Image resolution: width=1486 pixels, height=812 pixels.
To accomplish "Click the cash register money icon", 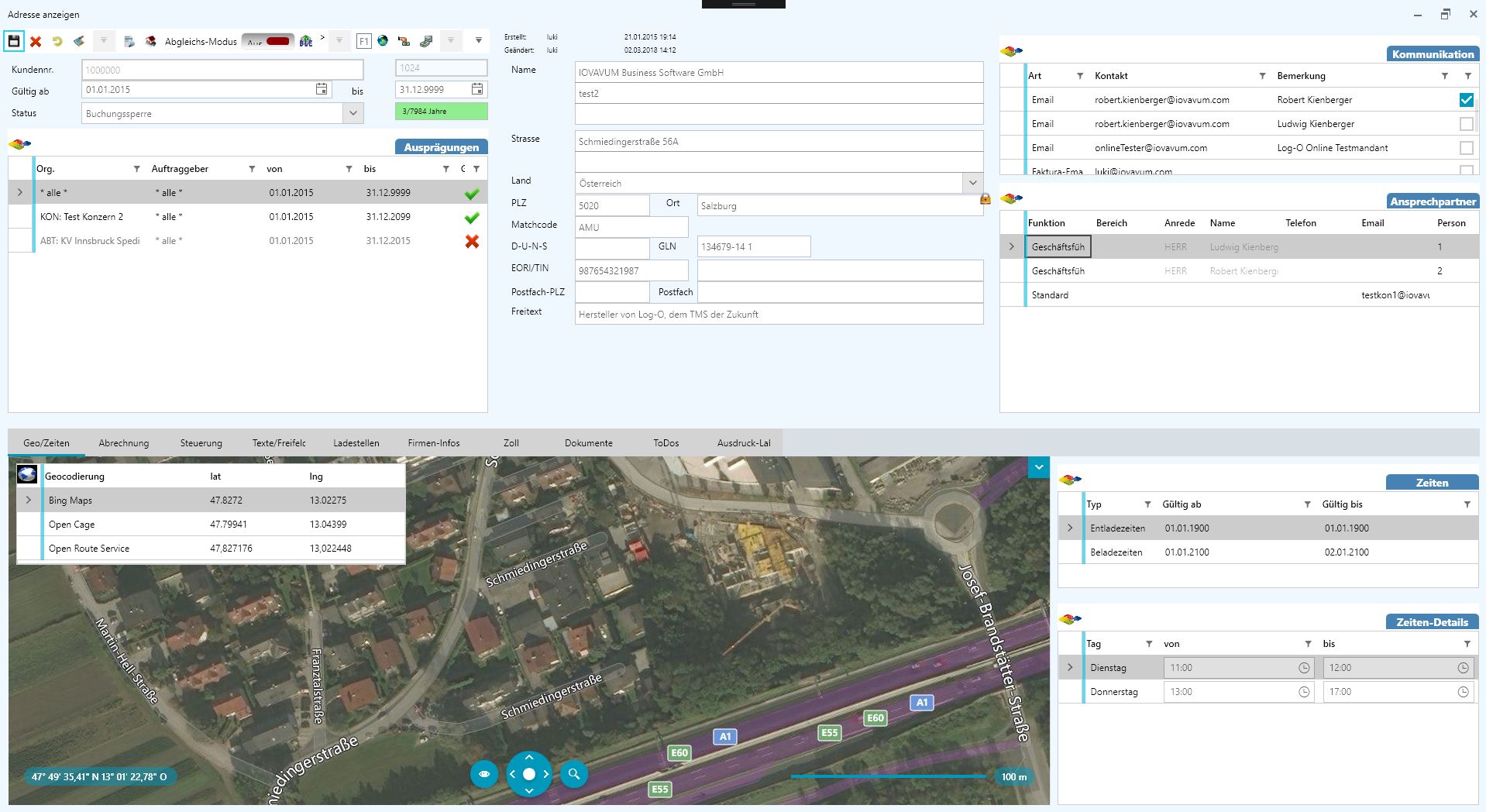I will (426, 41).
